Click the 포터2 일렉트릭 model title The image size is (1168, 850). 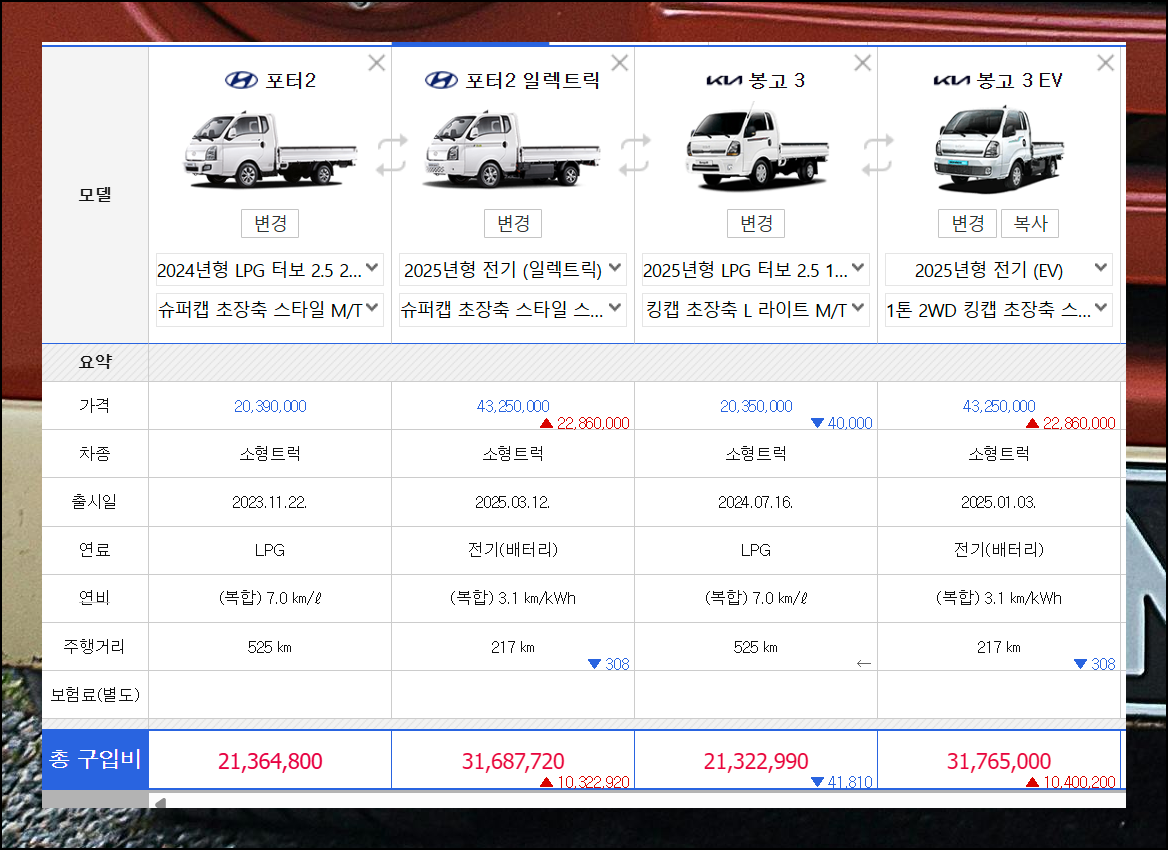532,80
